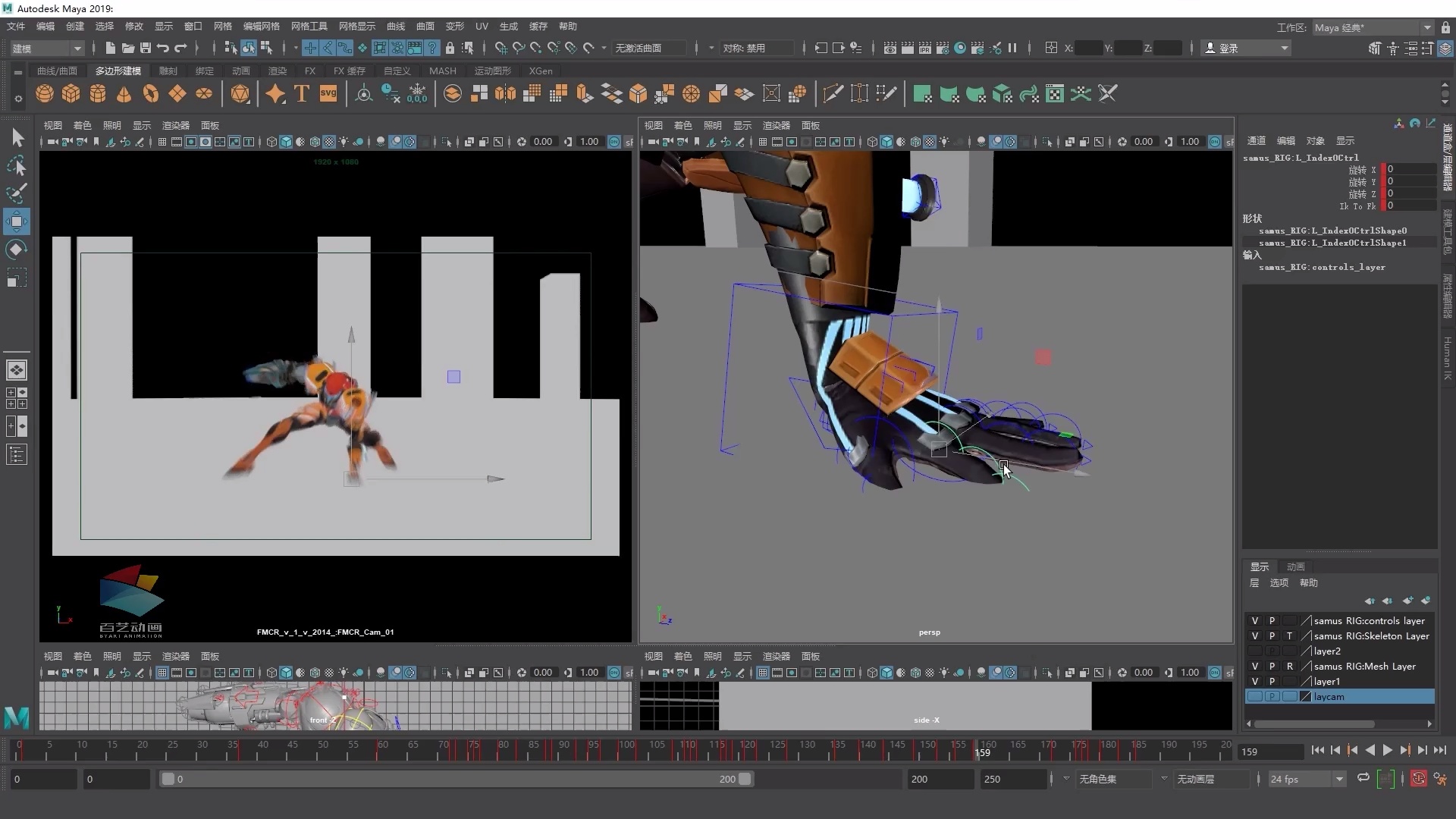Create a polygon cube from the shelf

click(71, 93)
